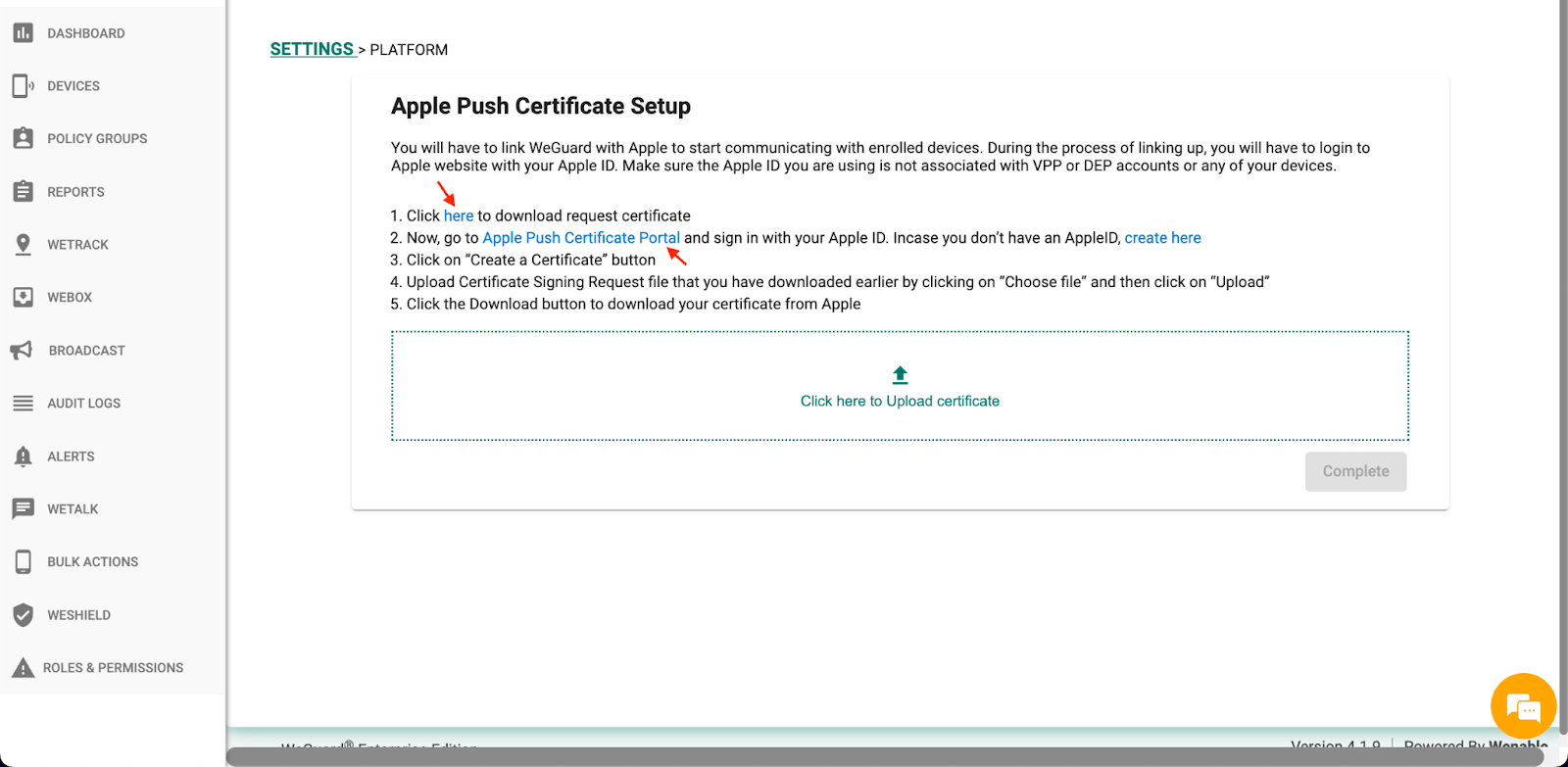Click the WeTrack location pin icon

pos(24,245)
